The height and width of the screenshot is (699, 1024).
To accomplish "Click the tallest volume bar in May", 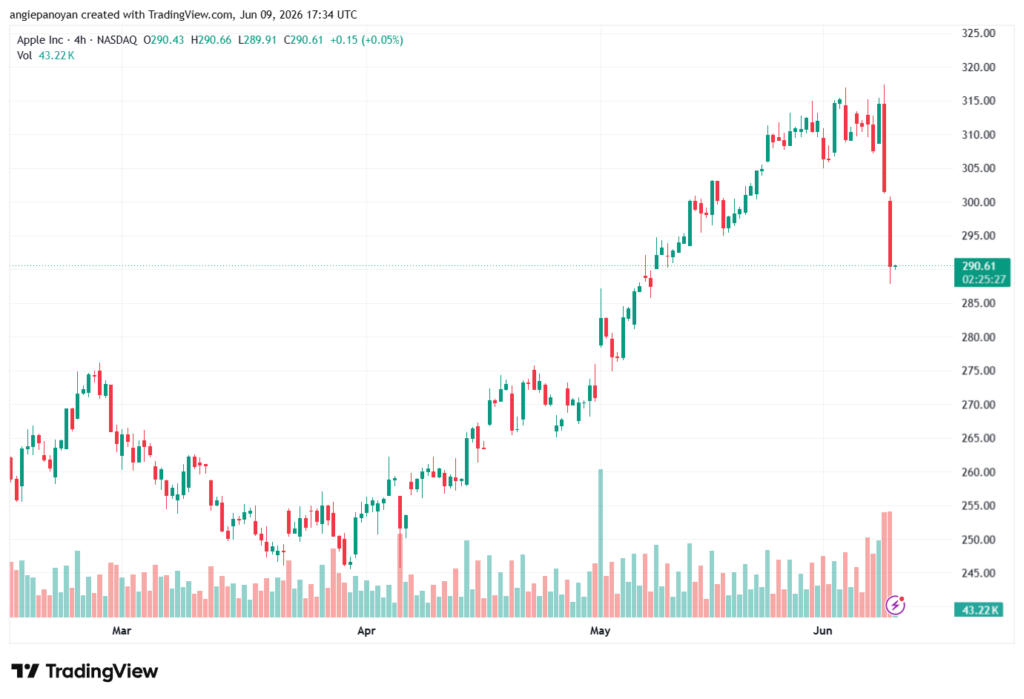I will click(601, 543).
